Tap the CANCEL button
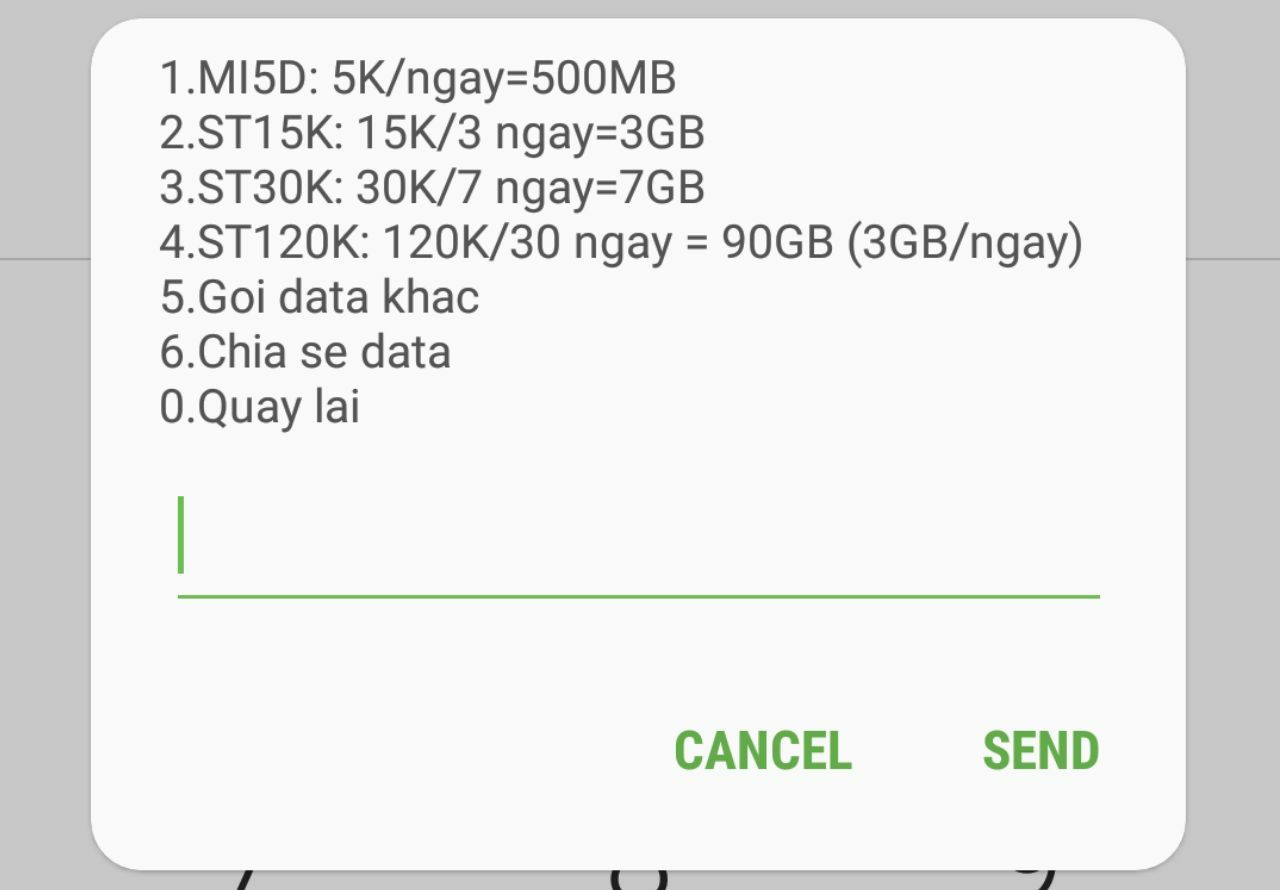This screenshot has height=890, width=1280. pos(762,751)
